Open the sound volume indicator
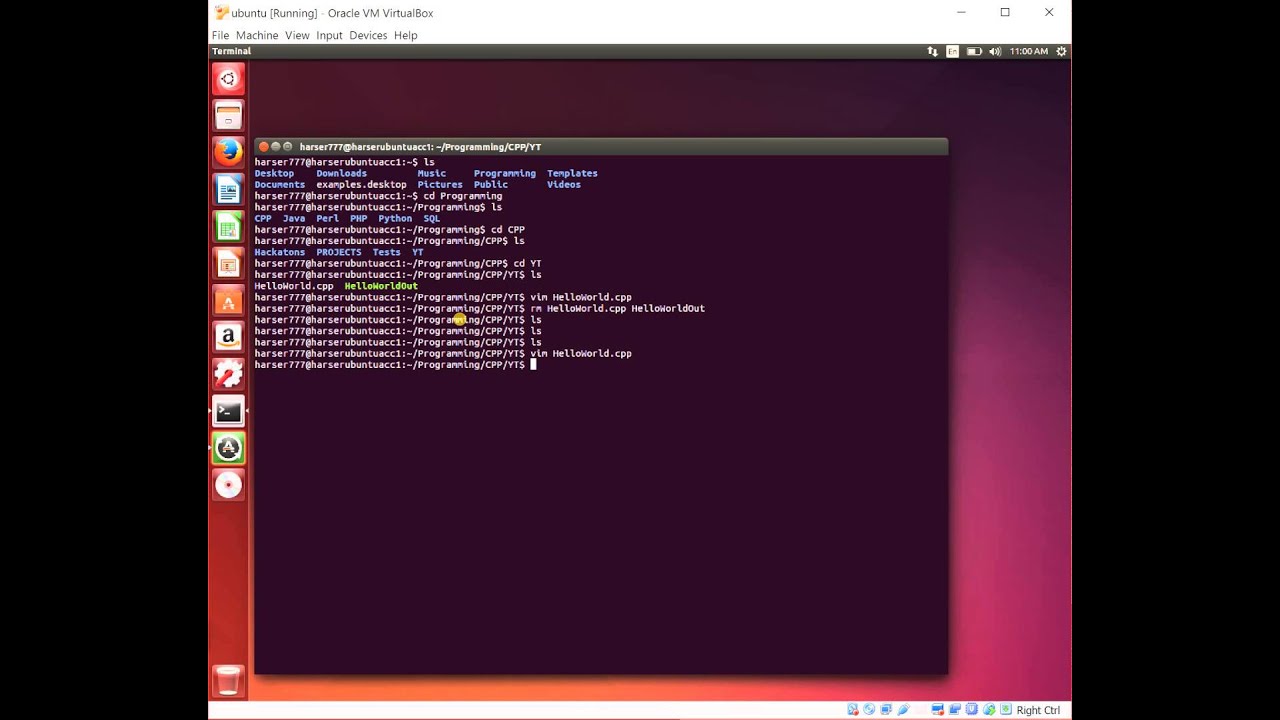Screen dimensions: 1280x720 995,51
